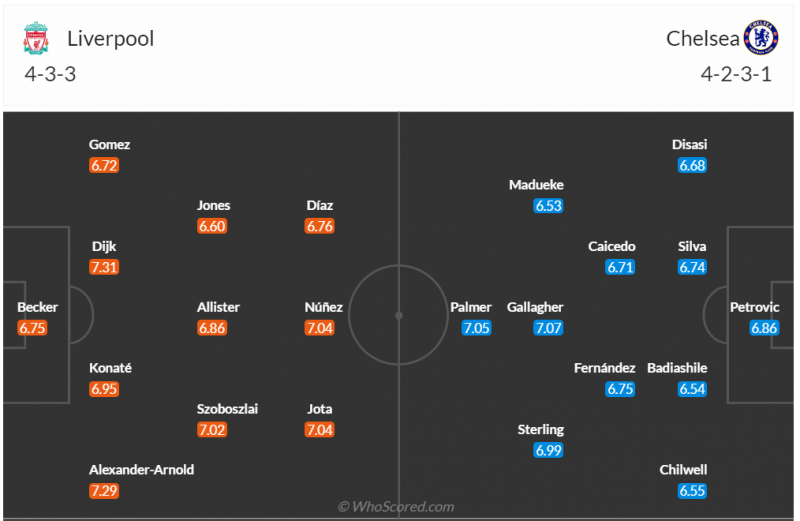The image size is (800, 521).
Task: Click Dijk's 7.31 rating badge
Action: pos(104,267)
